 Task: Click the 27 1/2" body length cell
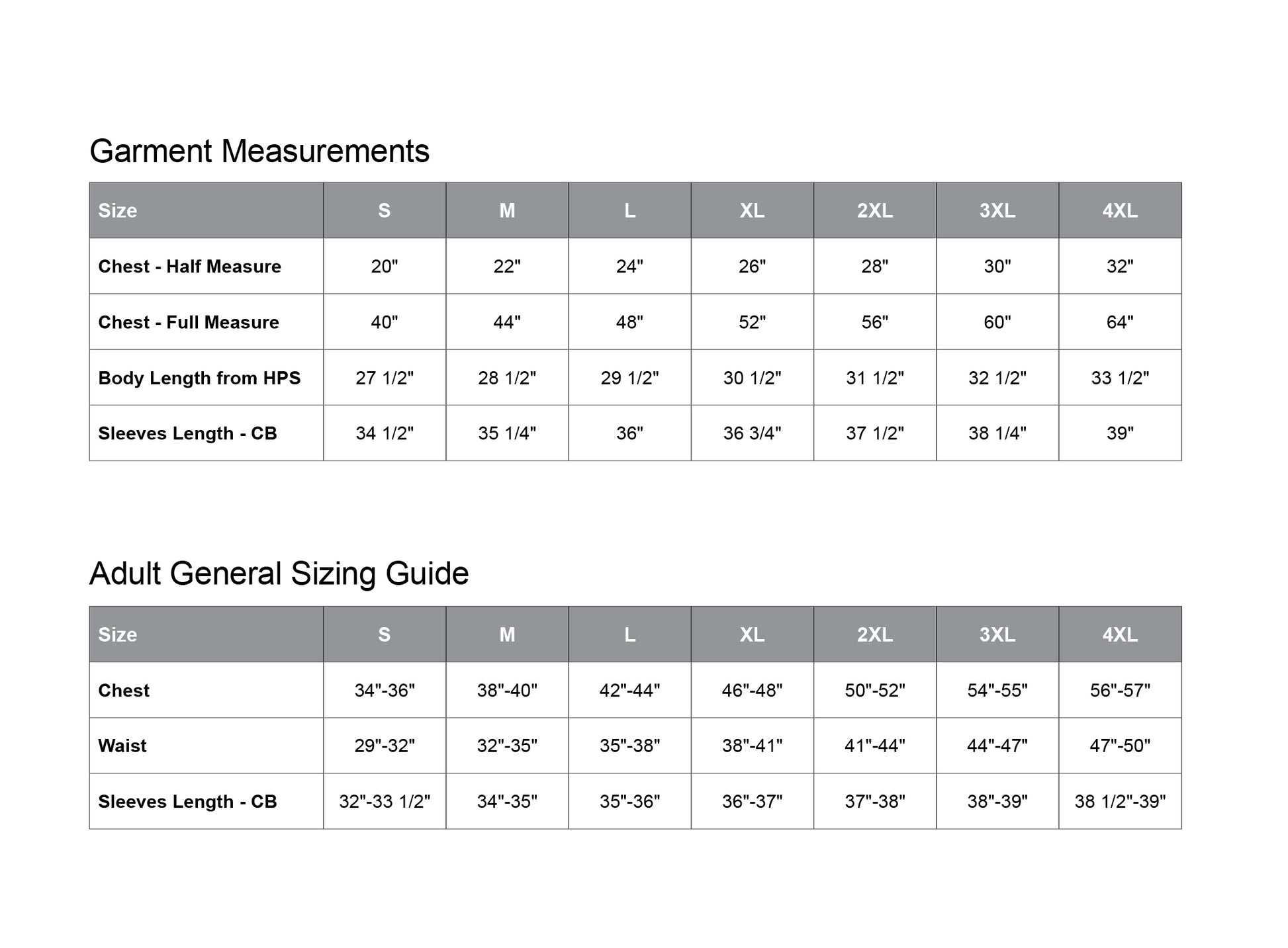384,378
